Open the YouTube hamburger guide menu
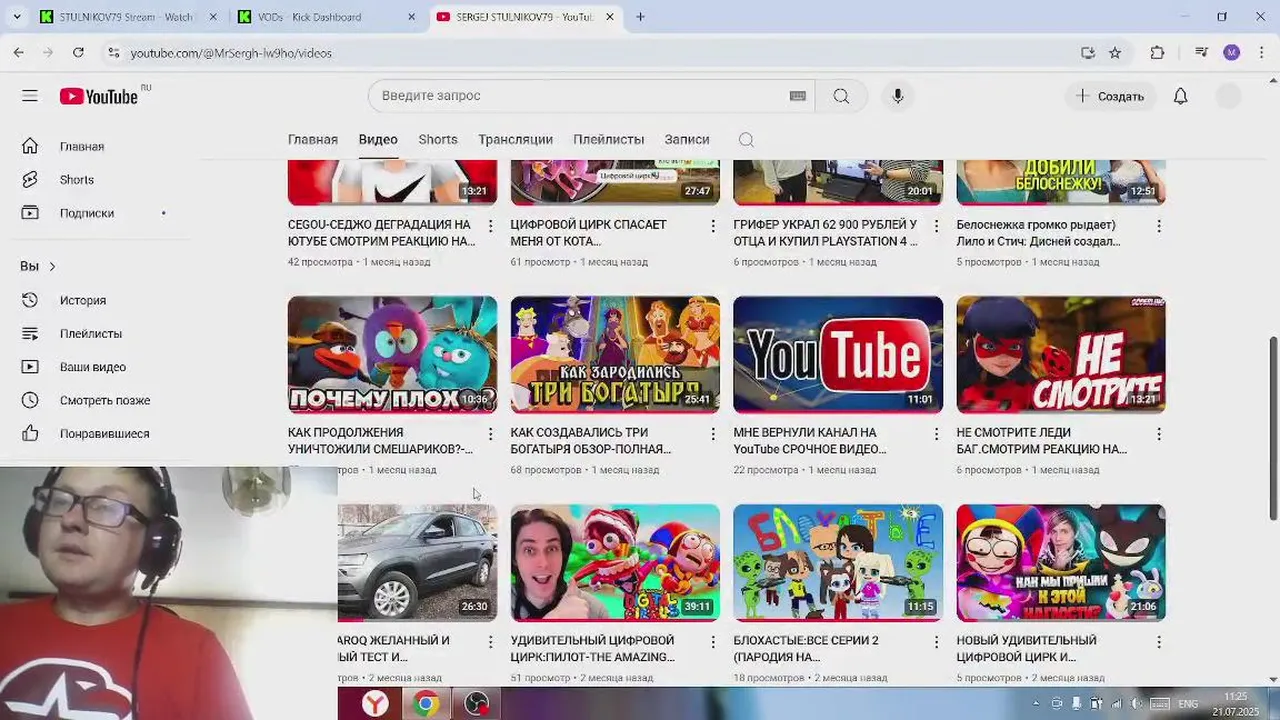 pos(30,96)
